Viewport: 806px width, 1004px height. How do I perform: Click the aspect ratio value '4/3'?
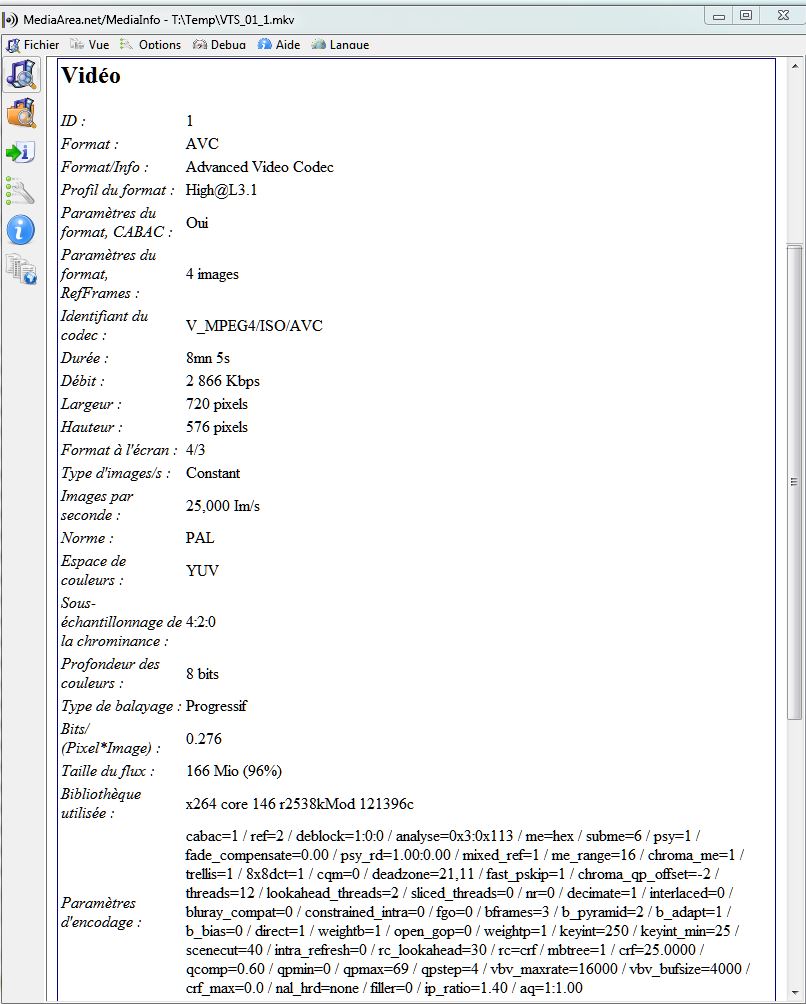click(196, 449)
